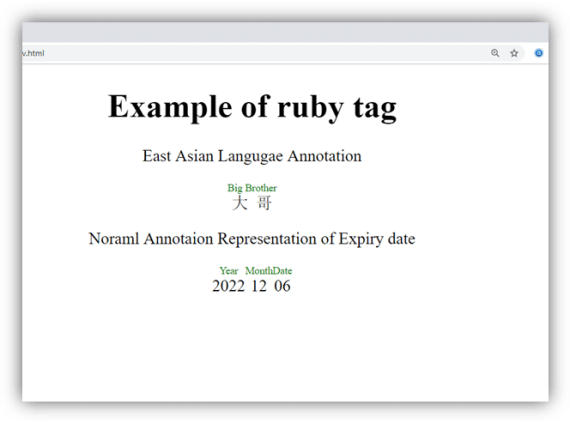This screenshot has height=423, width=570.
Task: Click the word 'ruby' in the heading
Action: [x=310, y=108]
